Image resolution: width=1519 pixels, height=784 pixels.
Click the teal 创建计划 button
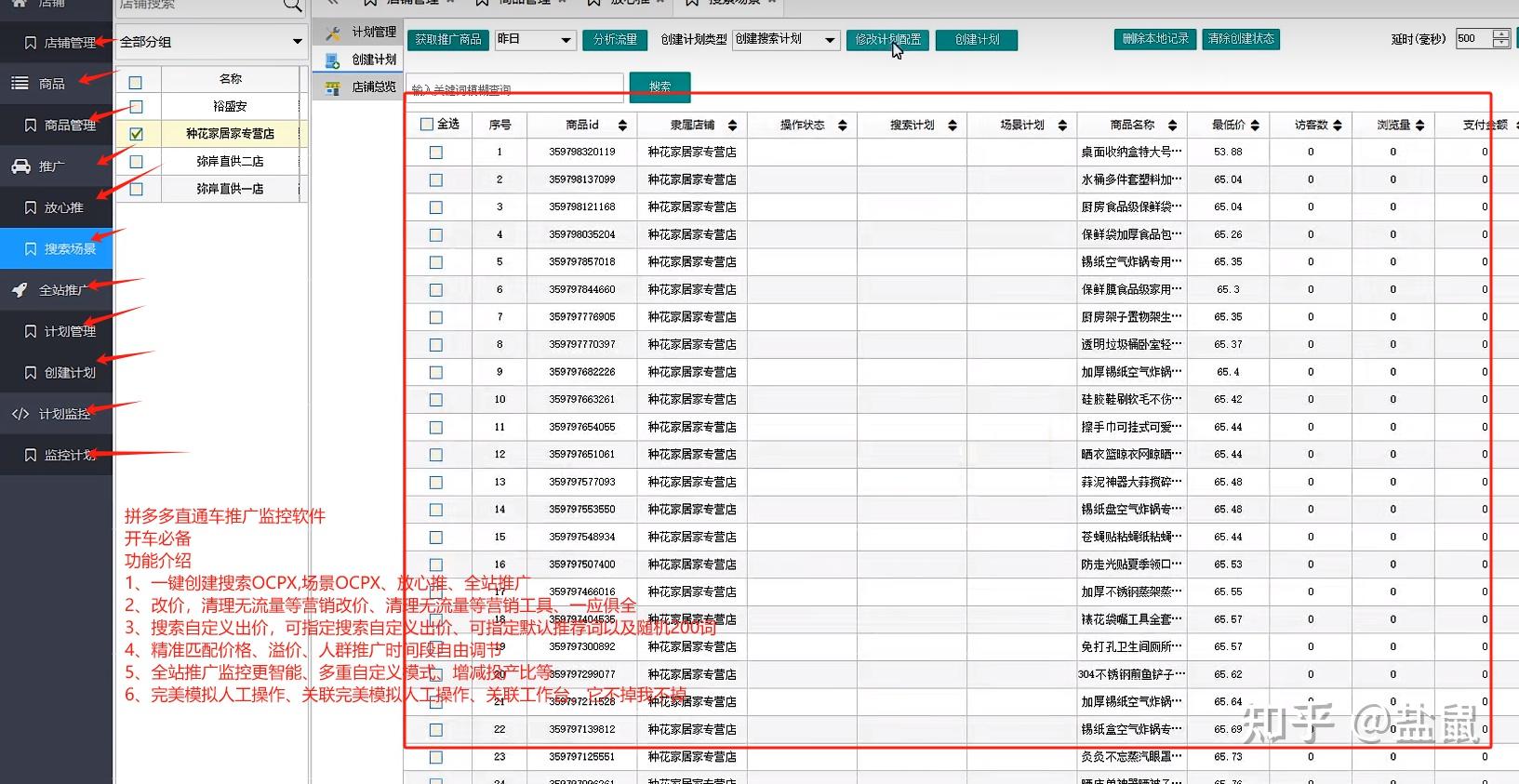coord(977,40)
